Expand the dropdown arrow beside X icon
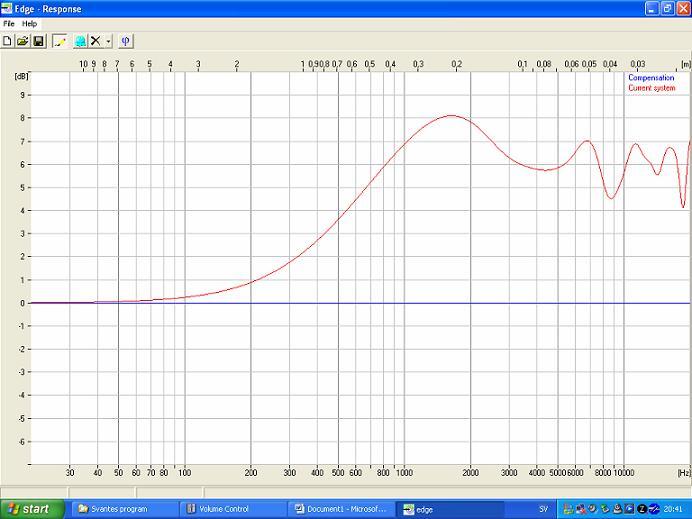Image resolution: width=692 pixels, height=519 pixels. [x=108, y=41]
